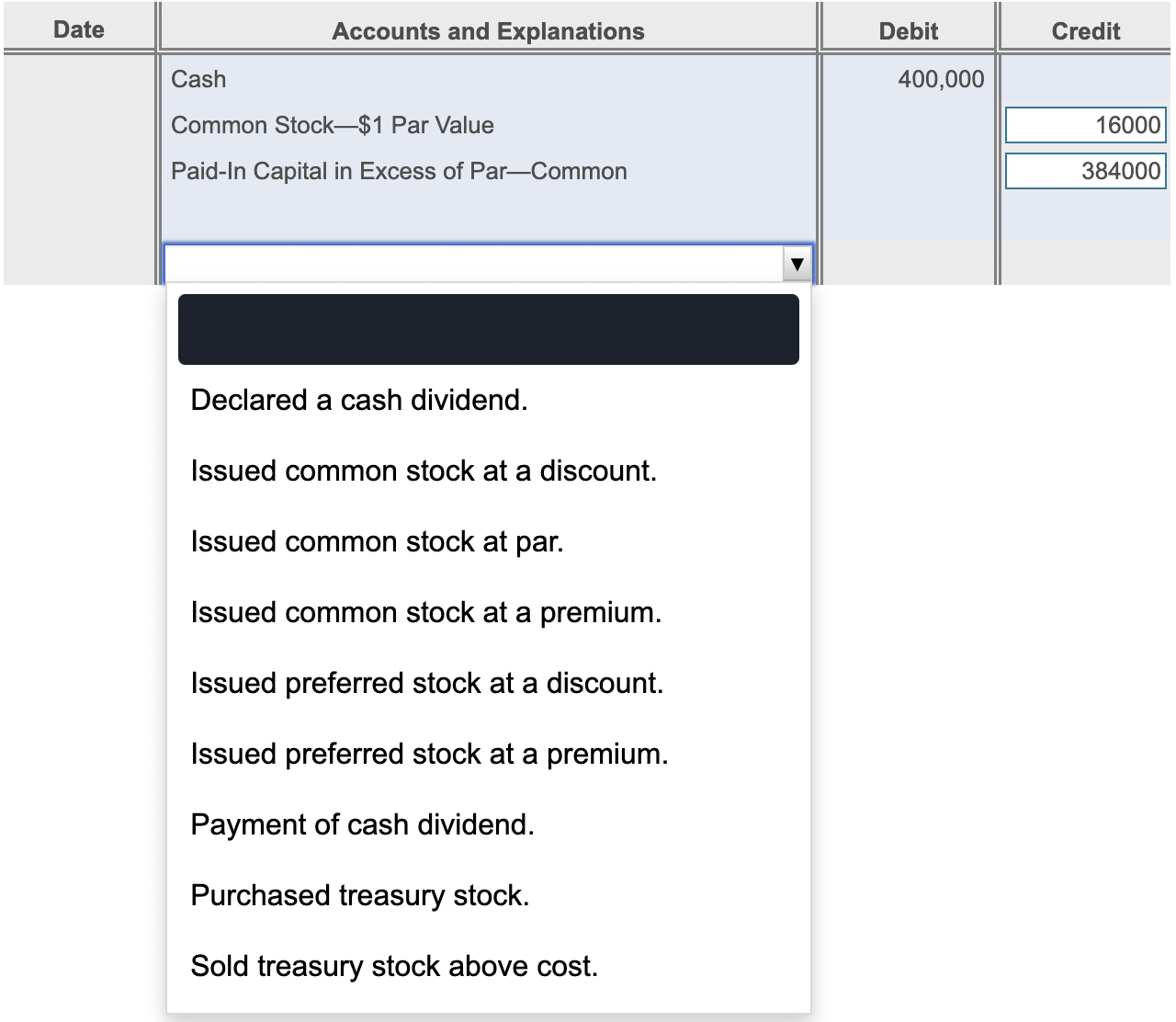Screen dimensions: 1176x1022
Task: Click the Common Stock credit field showing 16000
Action: click(x=1085, y=125)
